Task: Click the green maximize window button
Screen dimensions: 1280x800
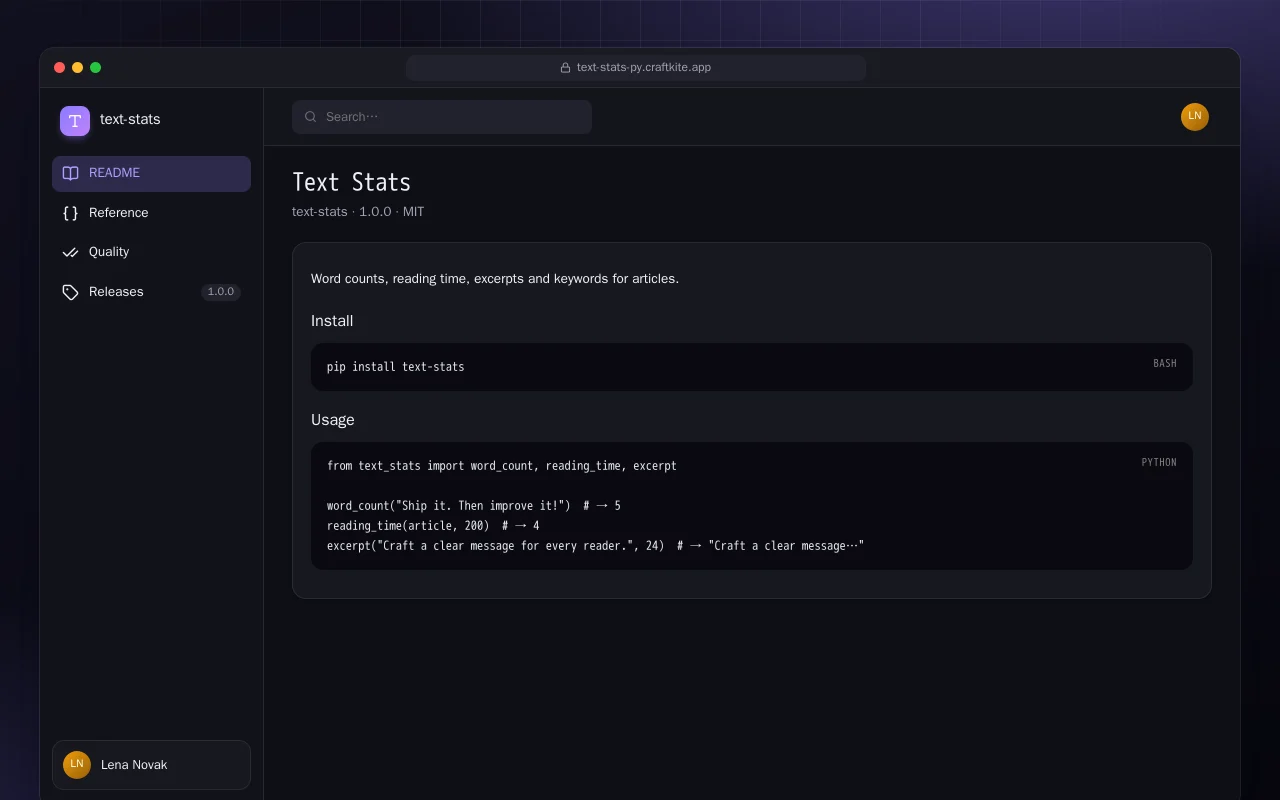Action: [x=96, y=68]
